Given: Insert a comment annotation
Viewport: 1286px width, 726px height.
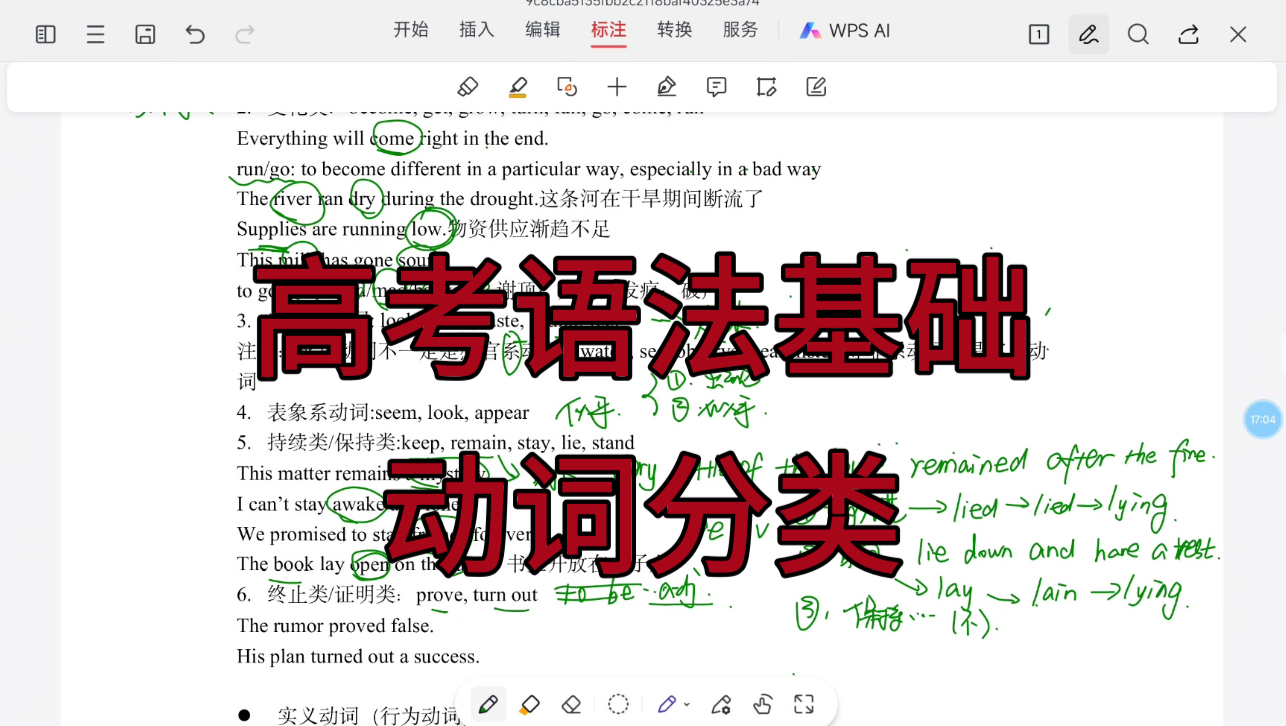Looking at the screenshot, I should click(x=716, y=86).
